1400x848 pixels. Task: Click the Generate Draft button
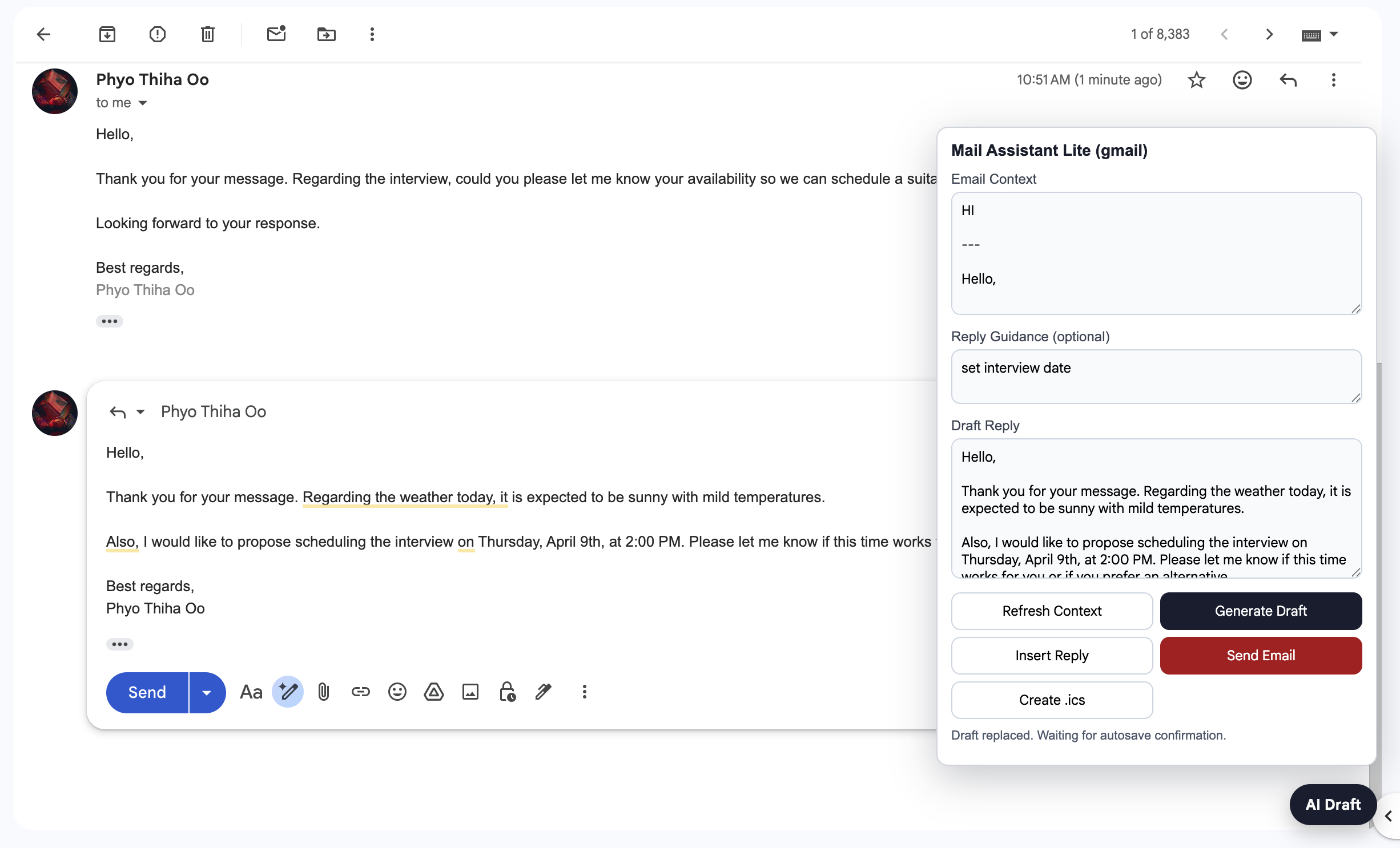pyautogui.click(x=1261, y=611)
